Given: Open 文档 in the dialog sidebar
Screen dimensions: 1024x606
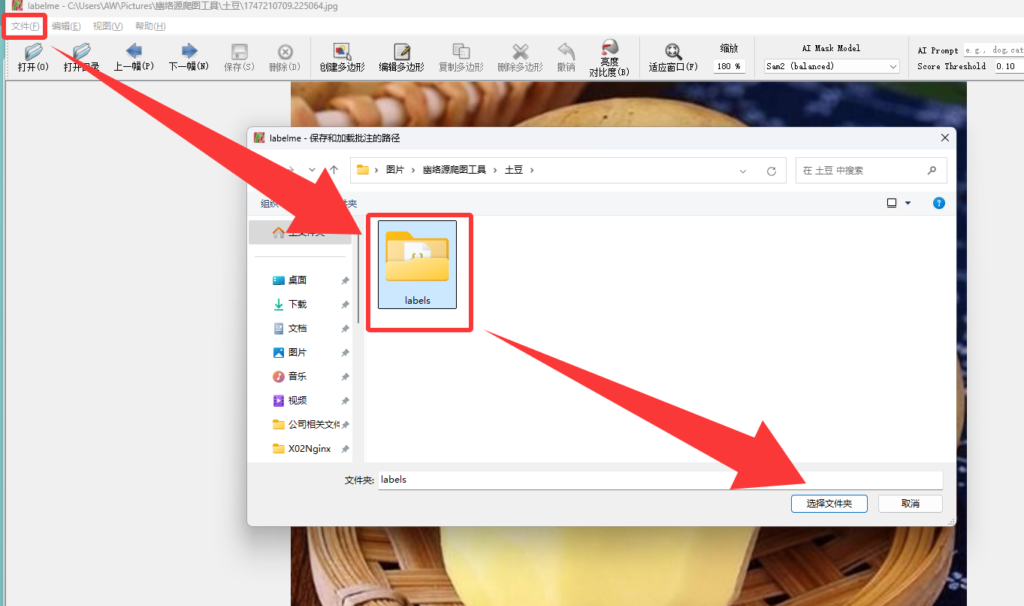Looking at the screenshot, I should point(297,328).
